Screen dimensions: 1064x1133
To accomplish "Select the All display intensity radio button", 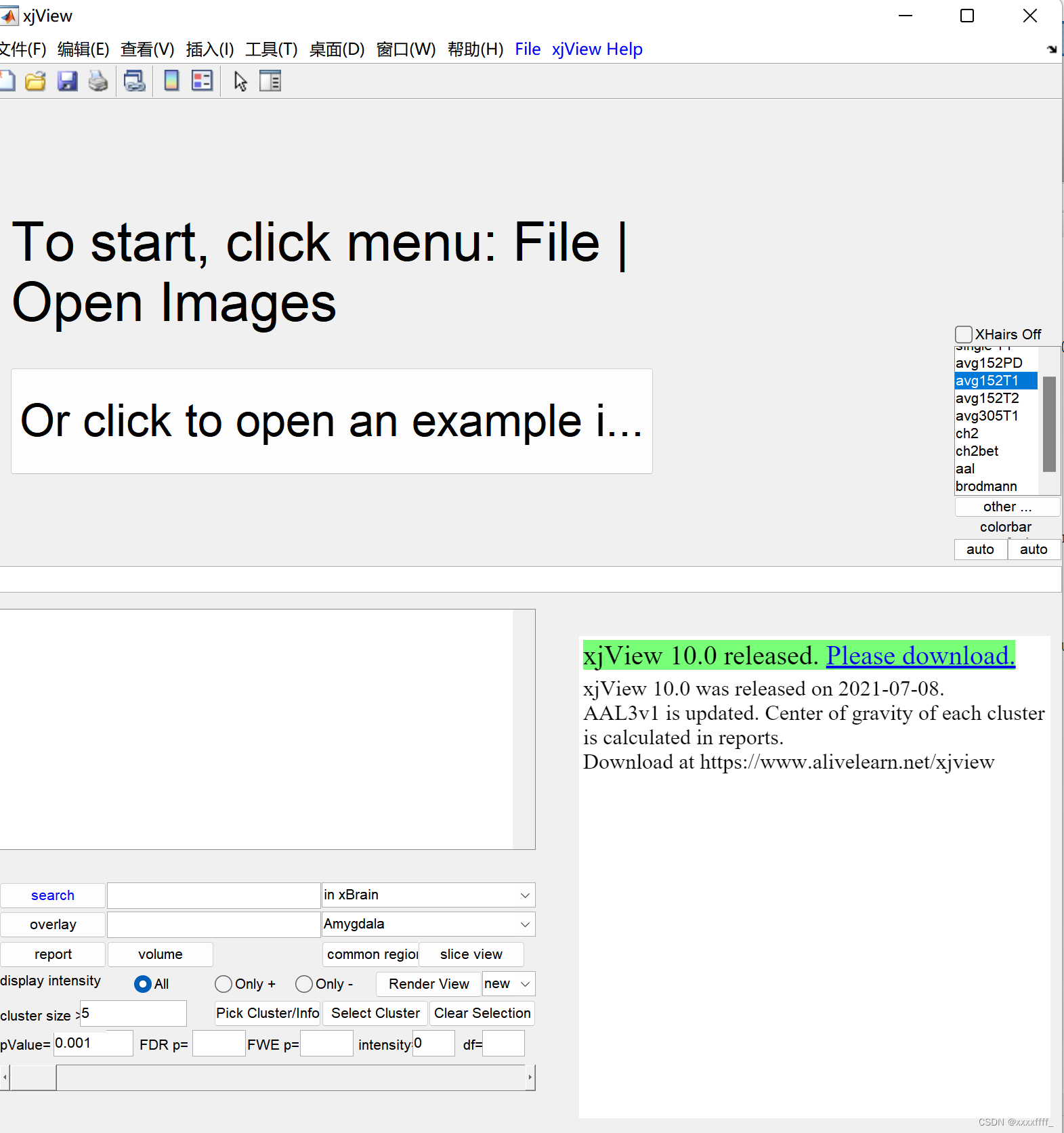I will coord(142,984).
